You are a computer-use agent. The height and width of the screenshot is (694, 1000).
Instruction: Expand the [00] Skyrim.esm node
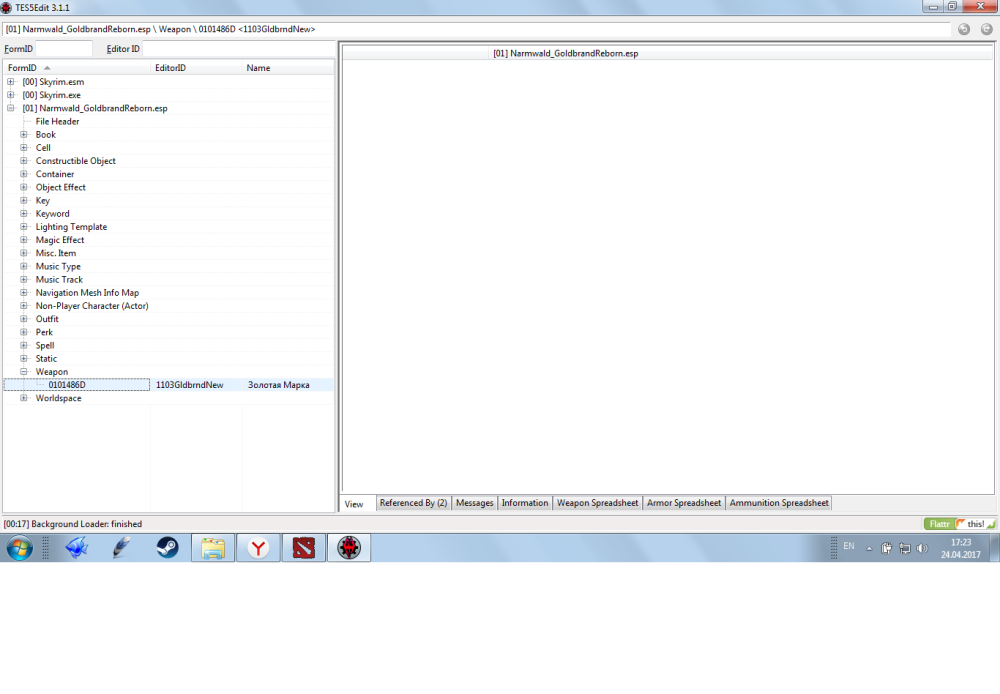click(x=11, y=82)
